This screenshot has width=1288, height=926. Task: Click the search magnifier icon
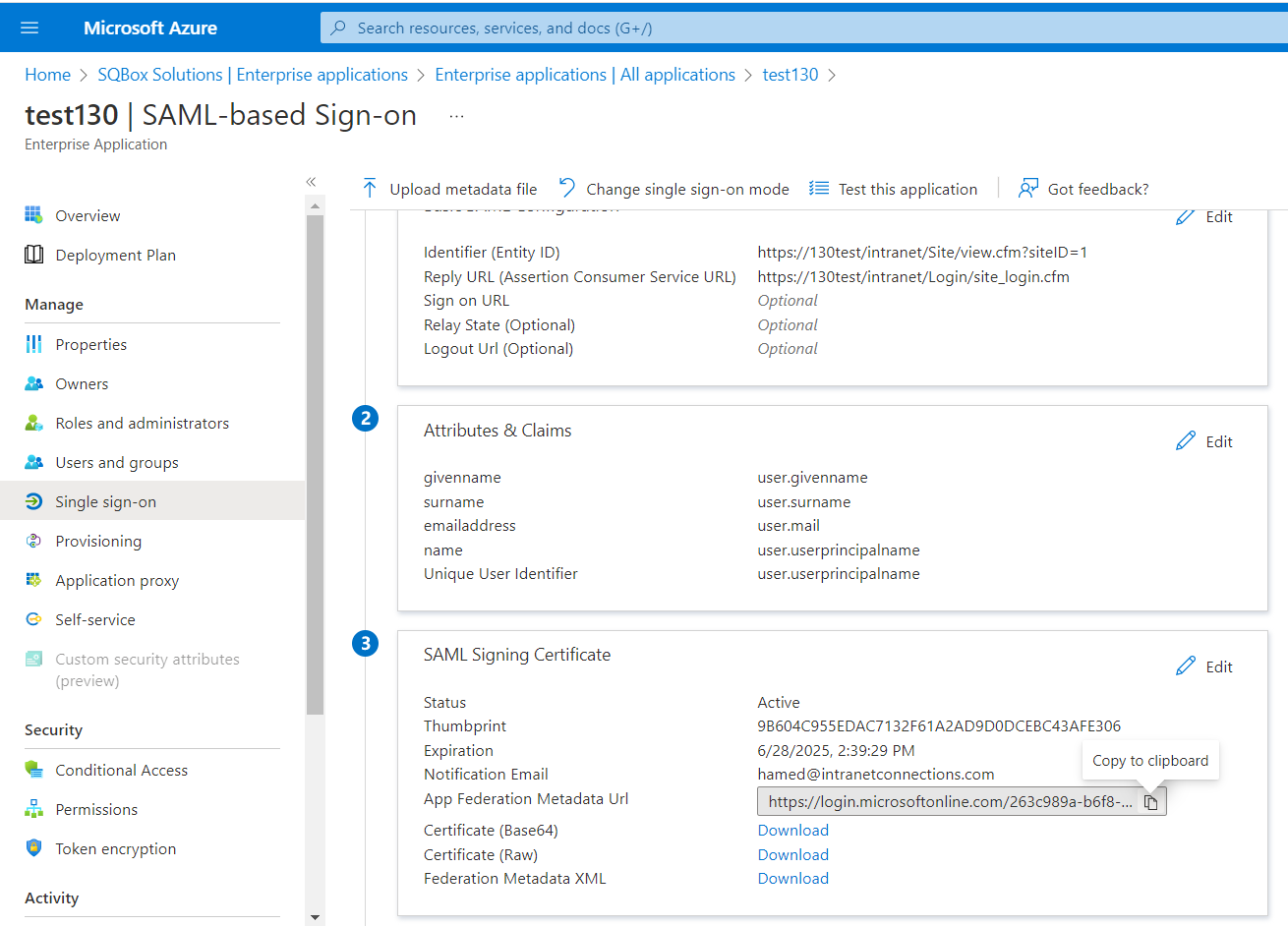[338, 28]
